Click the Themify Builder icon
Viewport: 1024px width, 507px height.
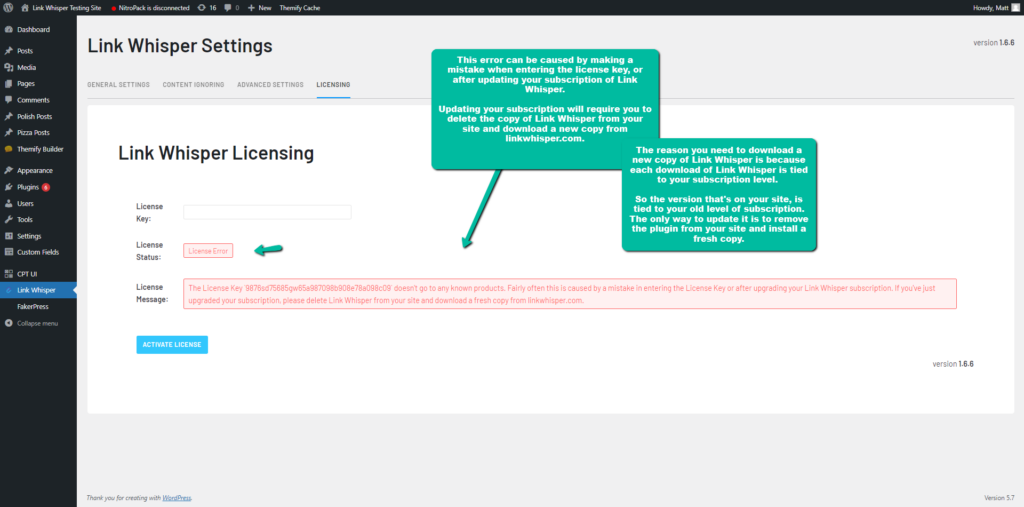8,149
